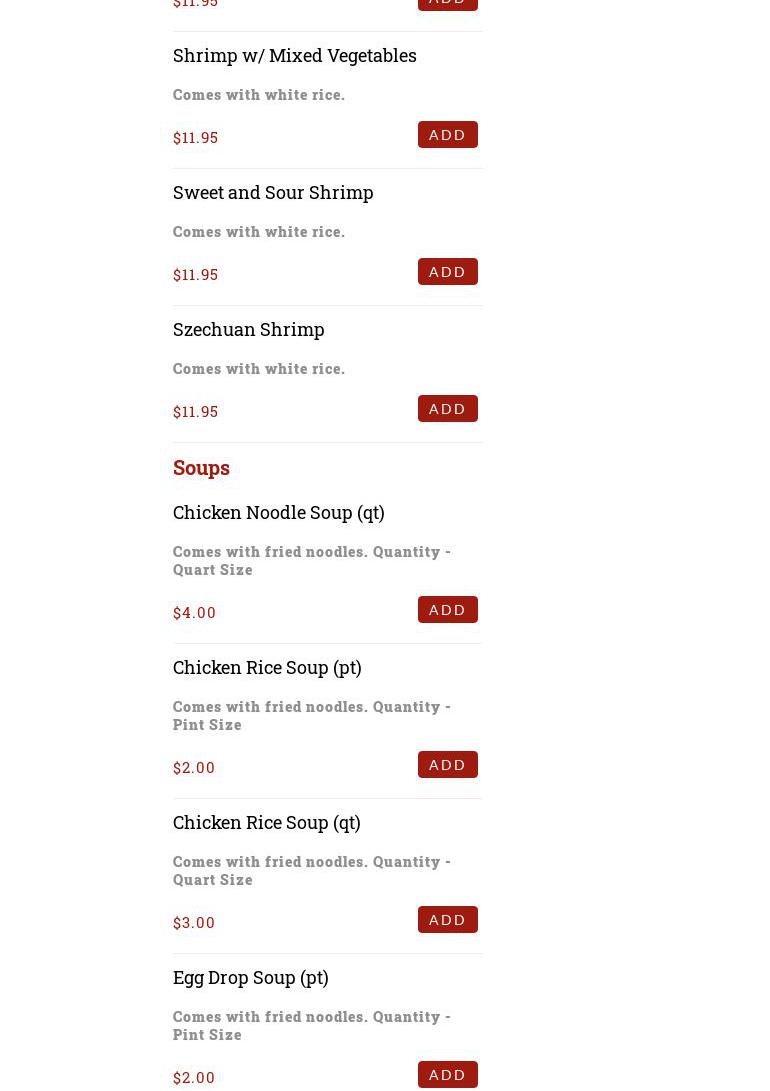Add Sweet and Sour Shrimp to order

tap(447, 272)
